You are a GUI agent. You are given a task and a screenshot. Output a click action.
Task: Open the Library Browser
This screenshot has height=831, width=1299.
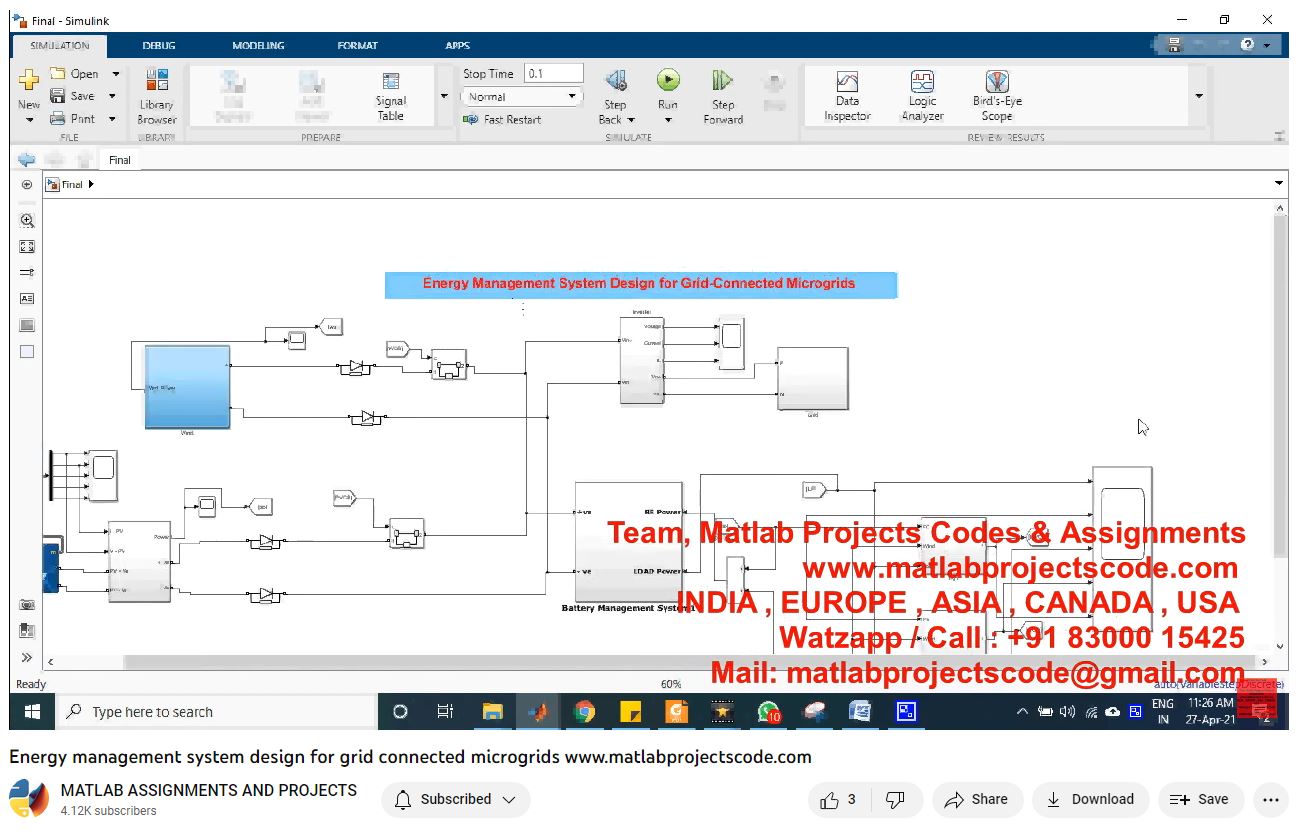157,96
